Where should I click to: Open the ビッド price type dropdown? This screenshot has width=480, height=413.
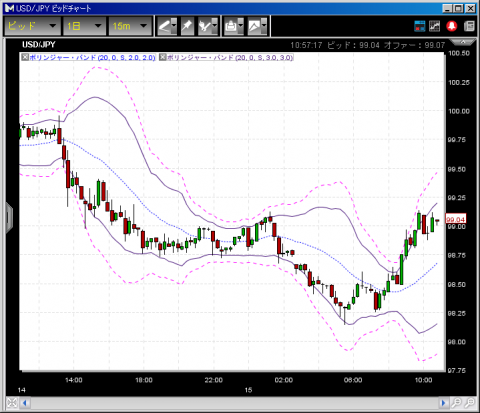[32, 26]
